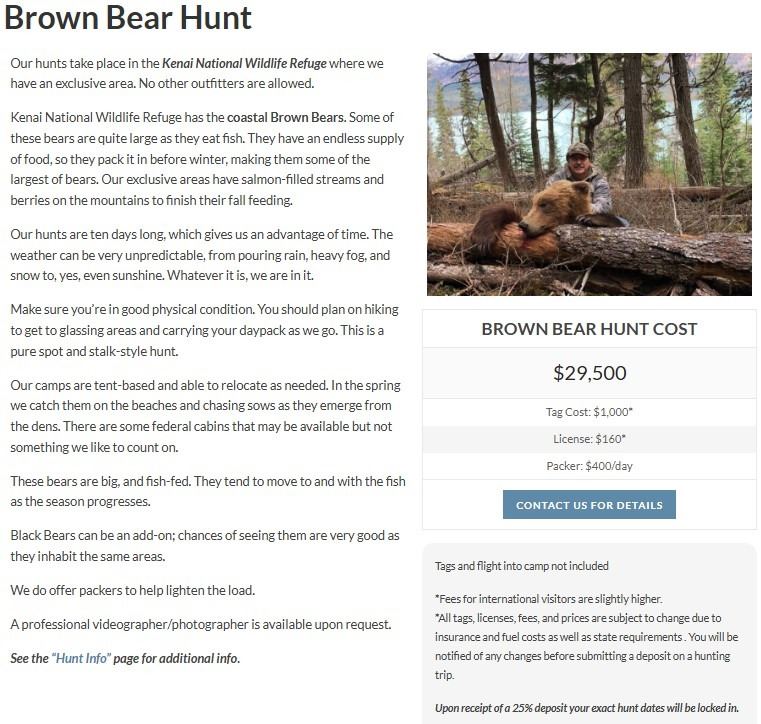Click the 25% deposit notice text
Viewport: 761px width, 724px height.
pos(587,708)
